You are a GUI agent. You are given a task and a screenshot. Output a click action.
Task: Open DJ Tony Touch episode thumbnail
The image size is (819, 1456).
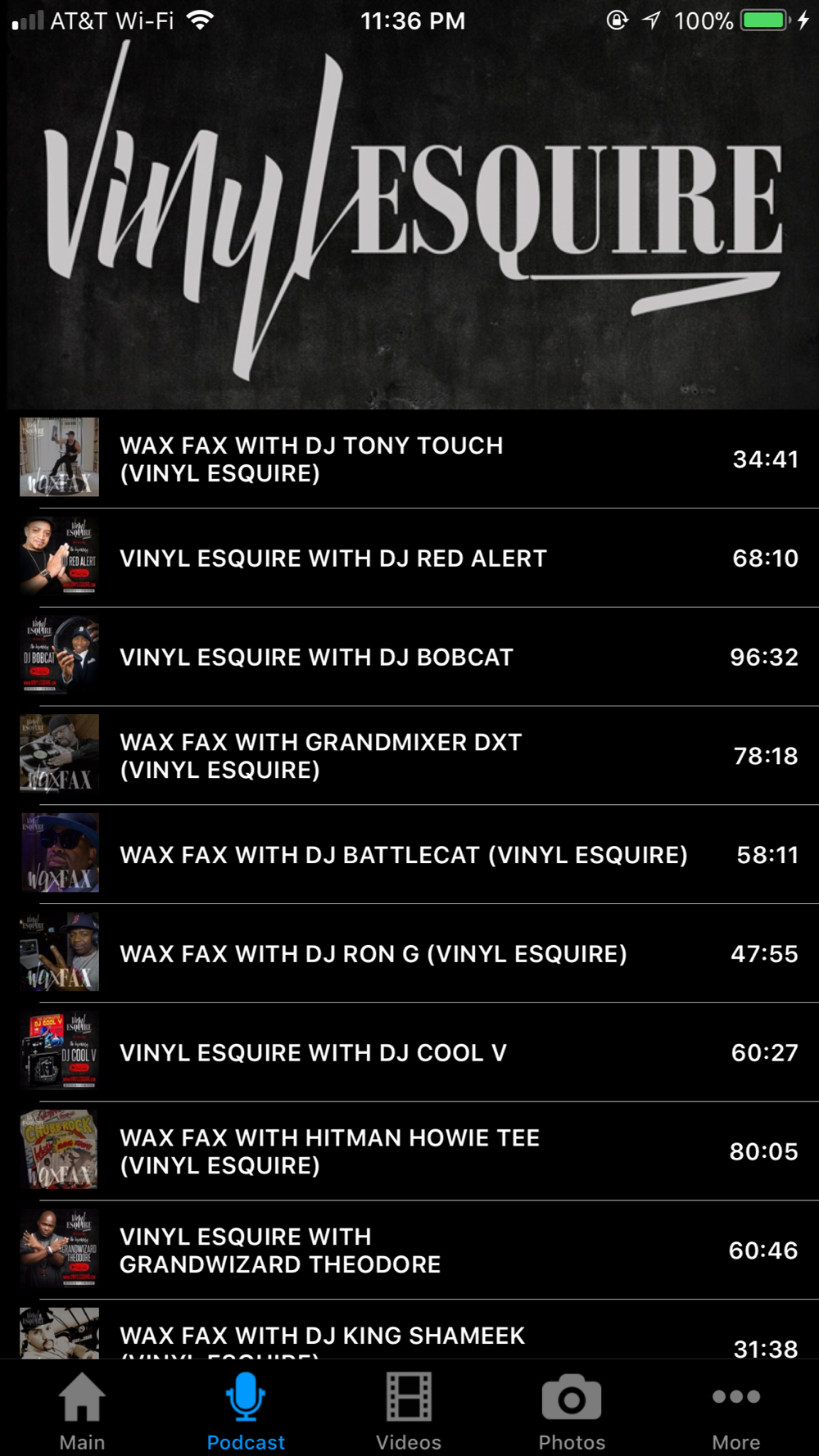pyautogui.click(x=60, y=457)
